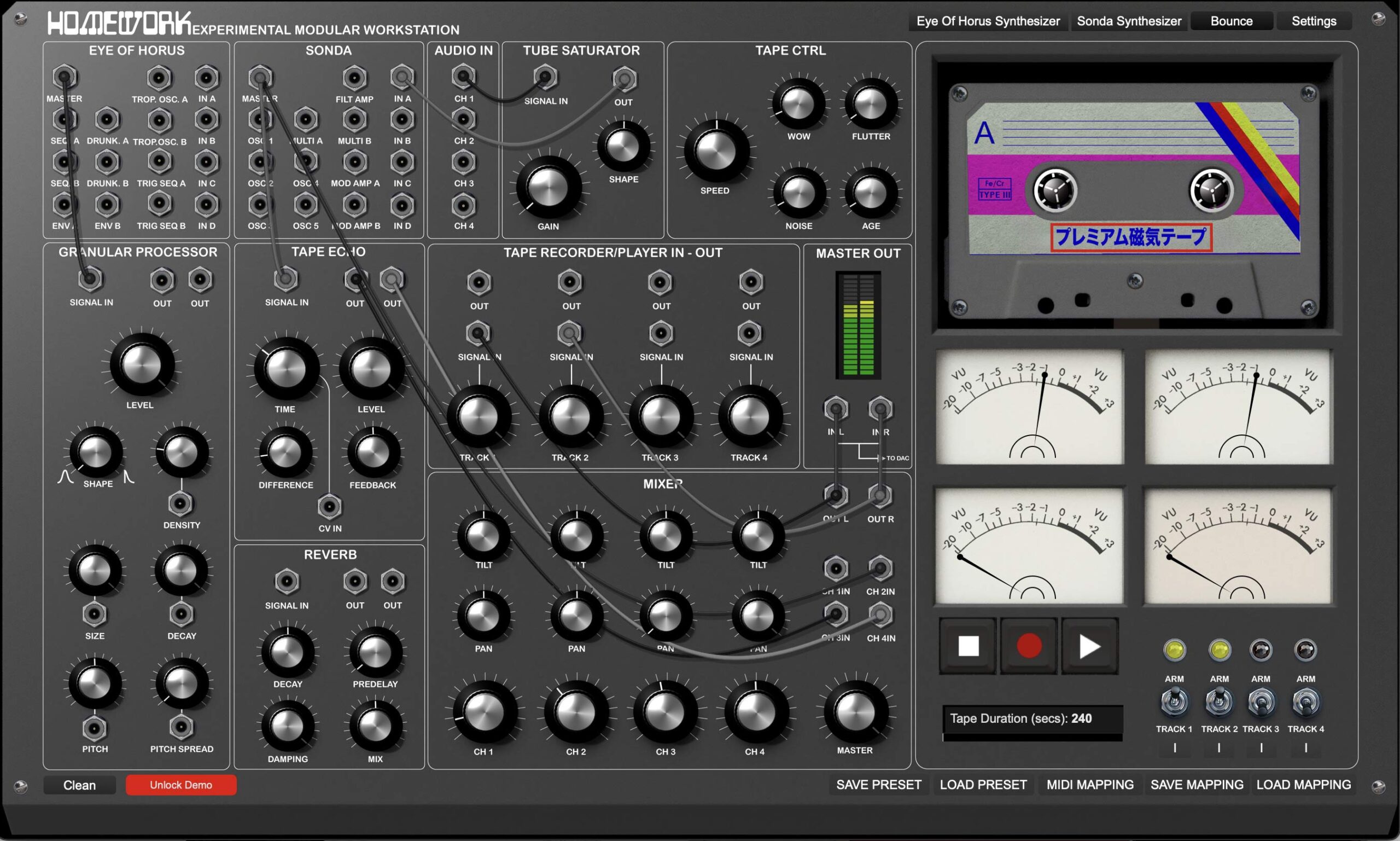
Task: Flip the Track 3 arm toggle switch
Action: pyautogui.click(x=1261, y=701)
